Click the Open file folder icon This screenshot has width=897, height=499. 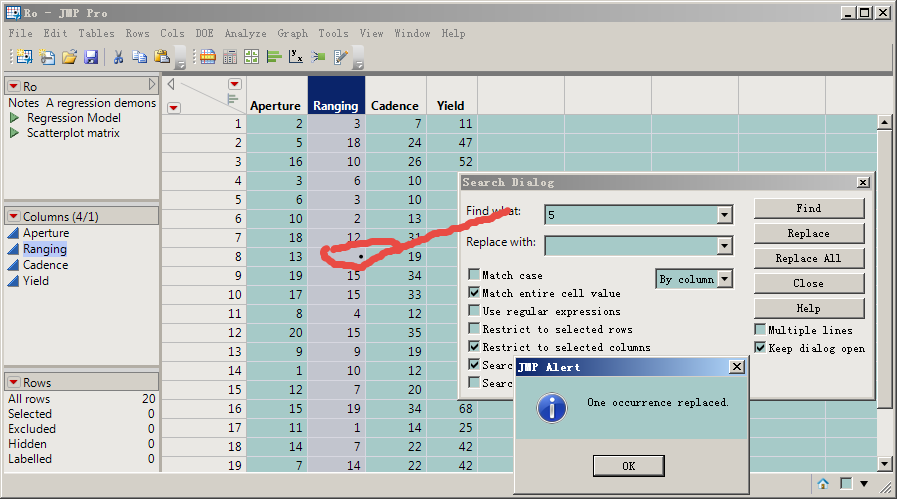tap(70, 57)
